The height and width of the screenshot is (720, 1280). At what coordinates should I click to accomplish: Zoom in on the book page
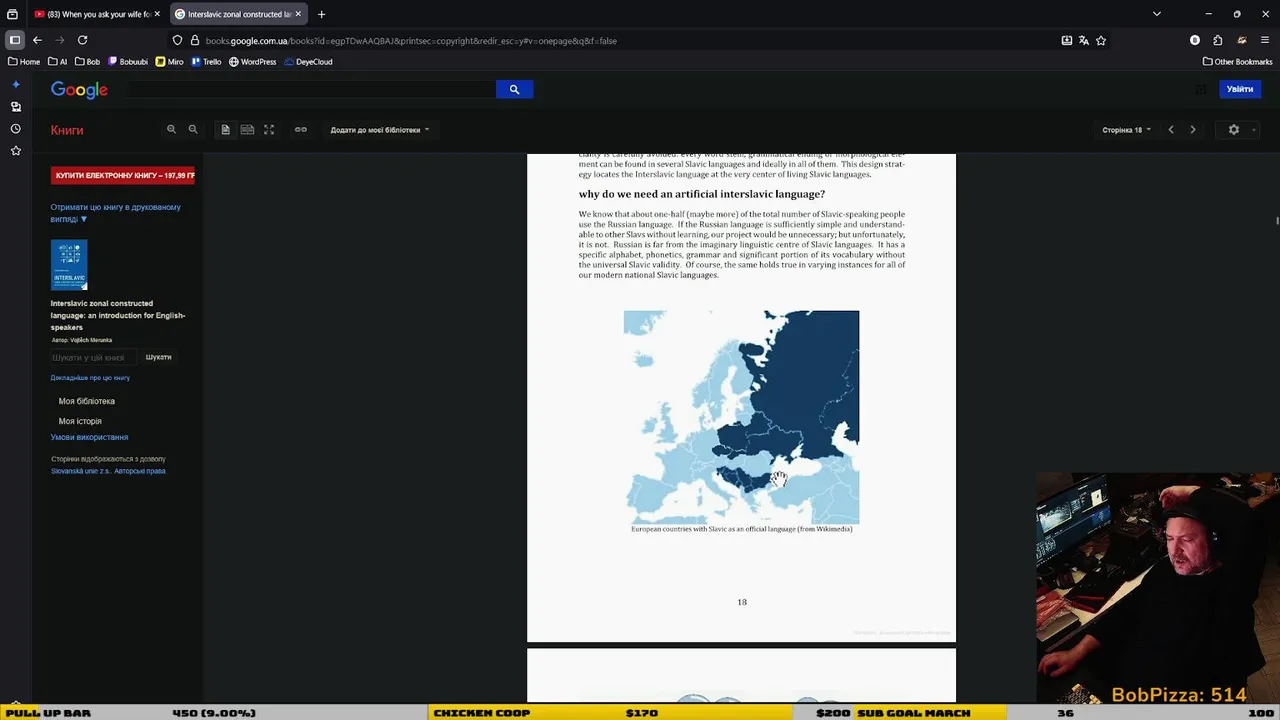[171, 129]
